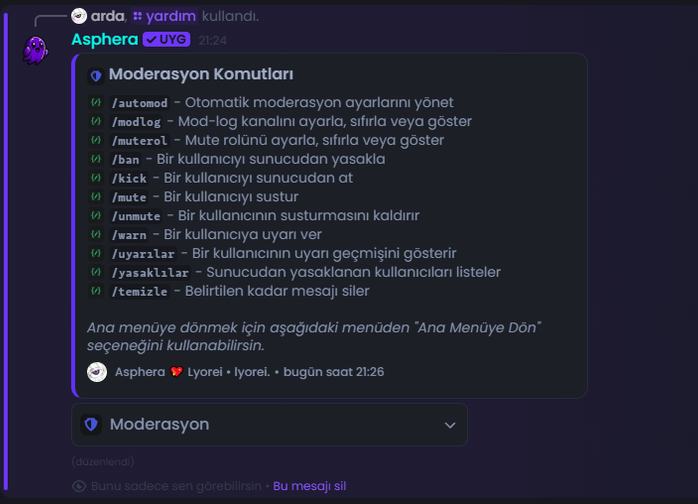698x504 pixels.
Task: Open the Moderasyon select menu
Action: tap(269, 425)
